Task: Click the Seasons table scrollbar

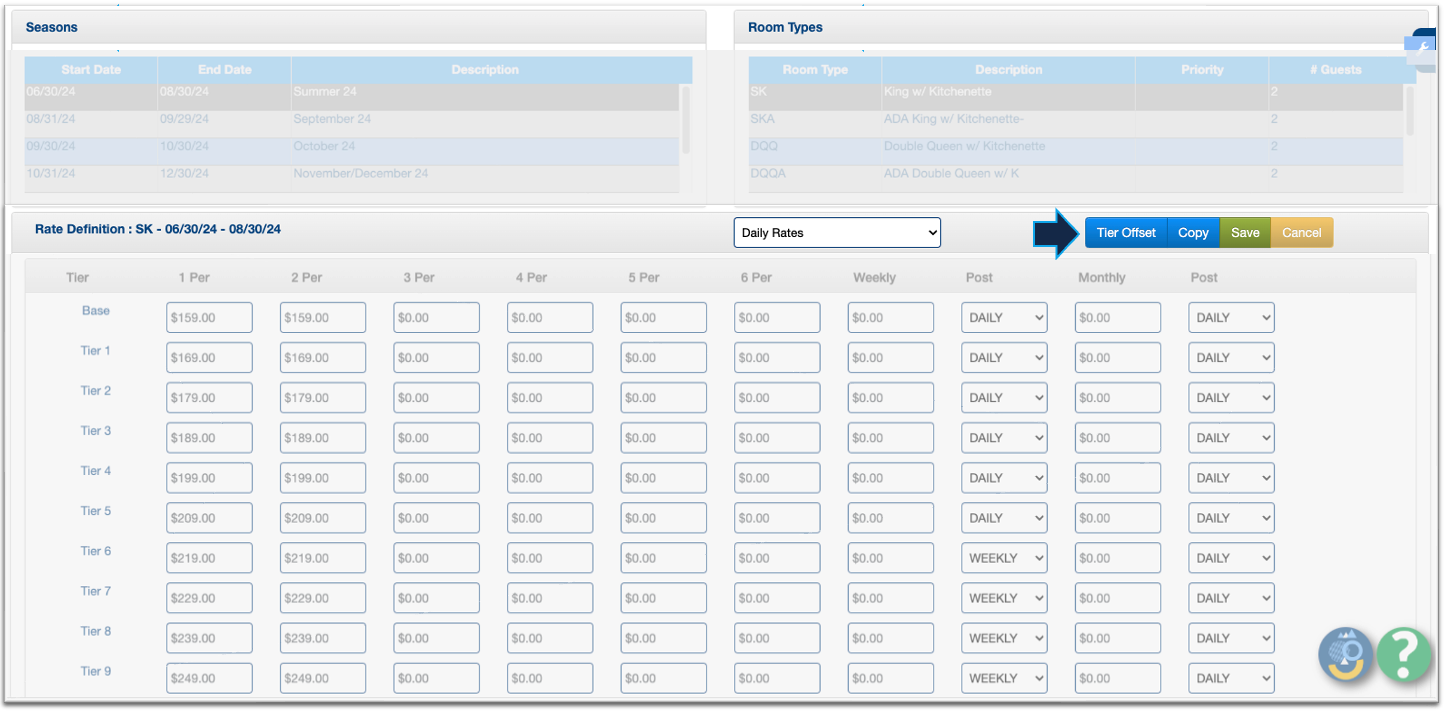Action: click(686, 118)
